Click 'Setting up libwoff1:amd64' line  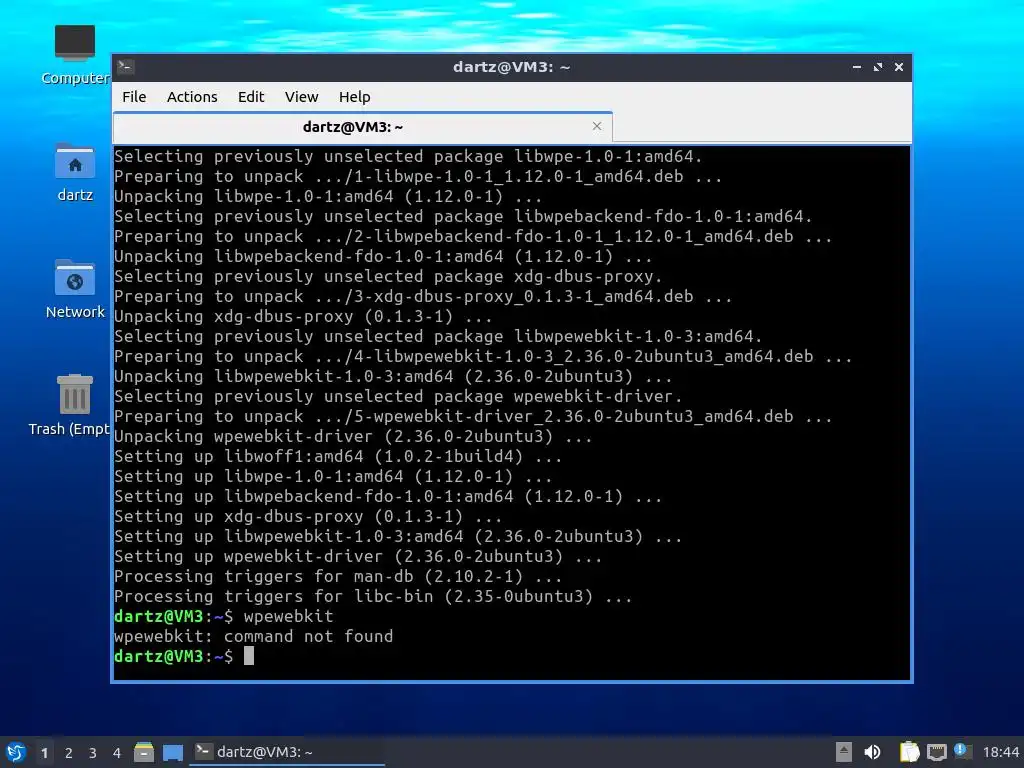click(x=338, y=456)
